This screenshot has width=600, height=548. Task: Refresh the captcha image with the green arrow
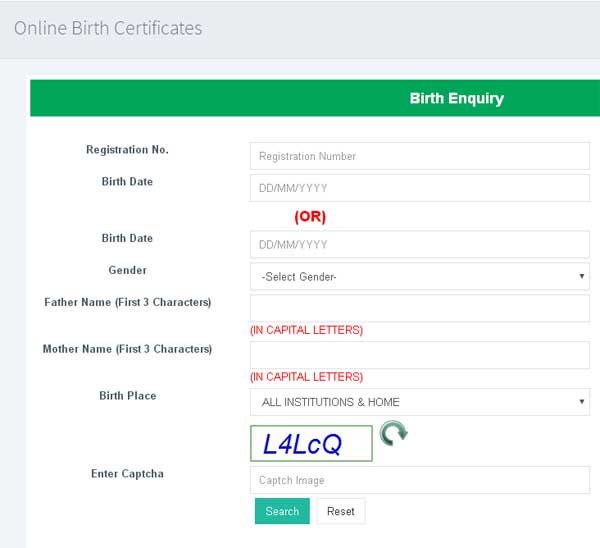393,433
